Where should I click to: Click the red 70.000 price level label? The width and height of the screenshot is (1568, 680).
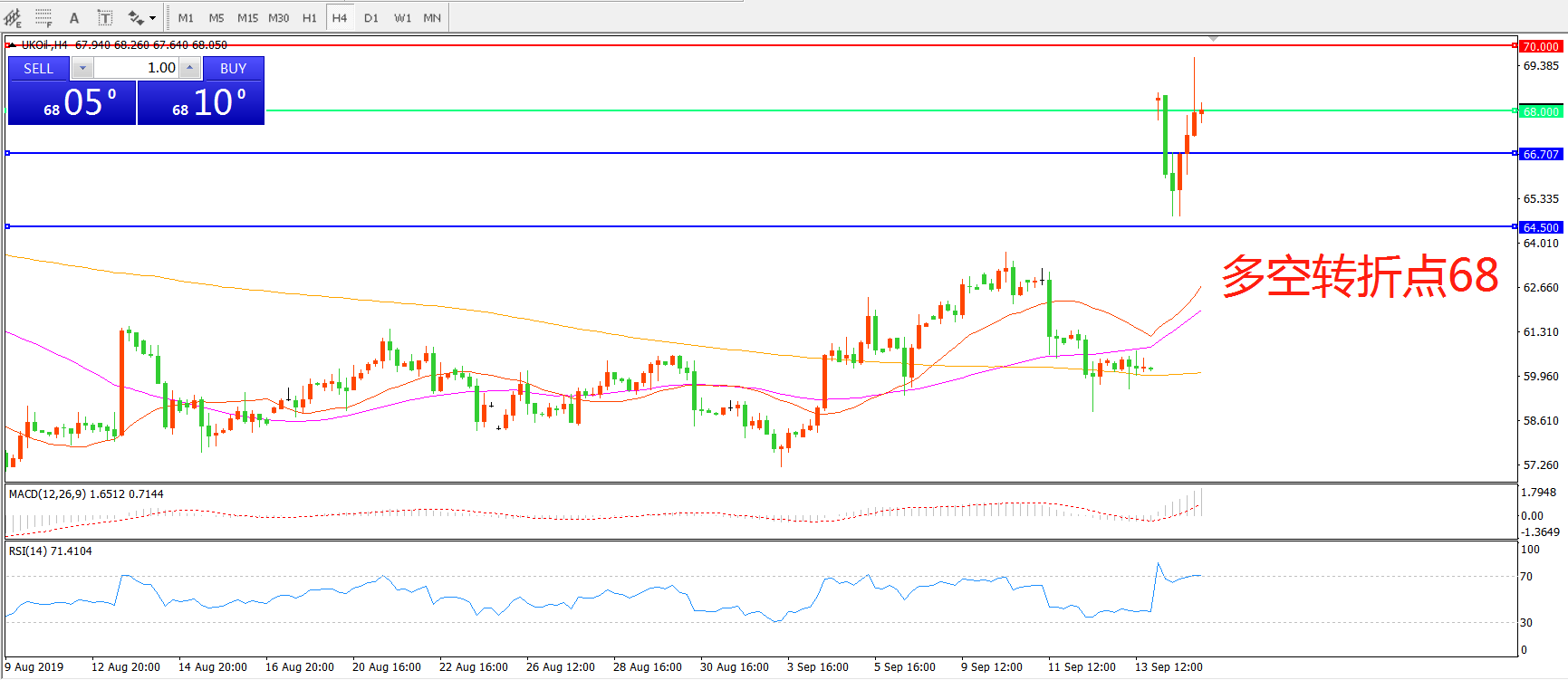[x=1540, y=46]
